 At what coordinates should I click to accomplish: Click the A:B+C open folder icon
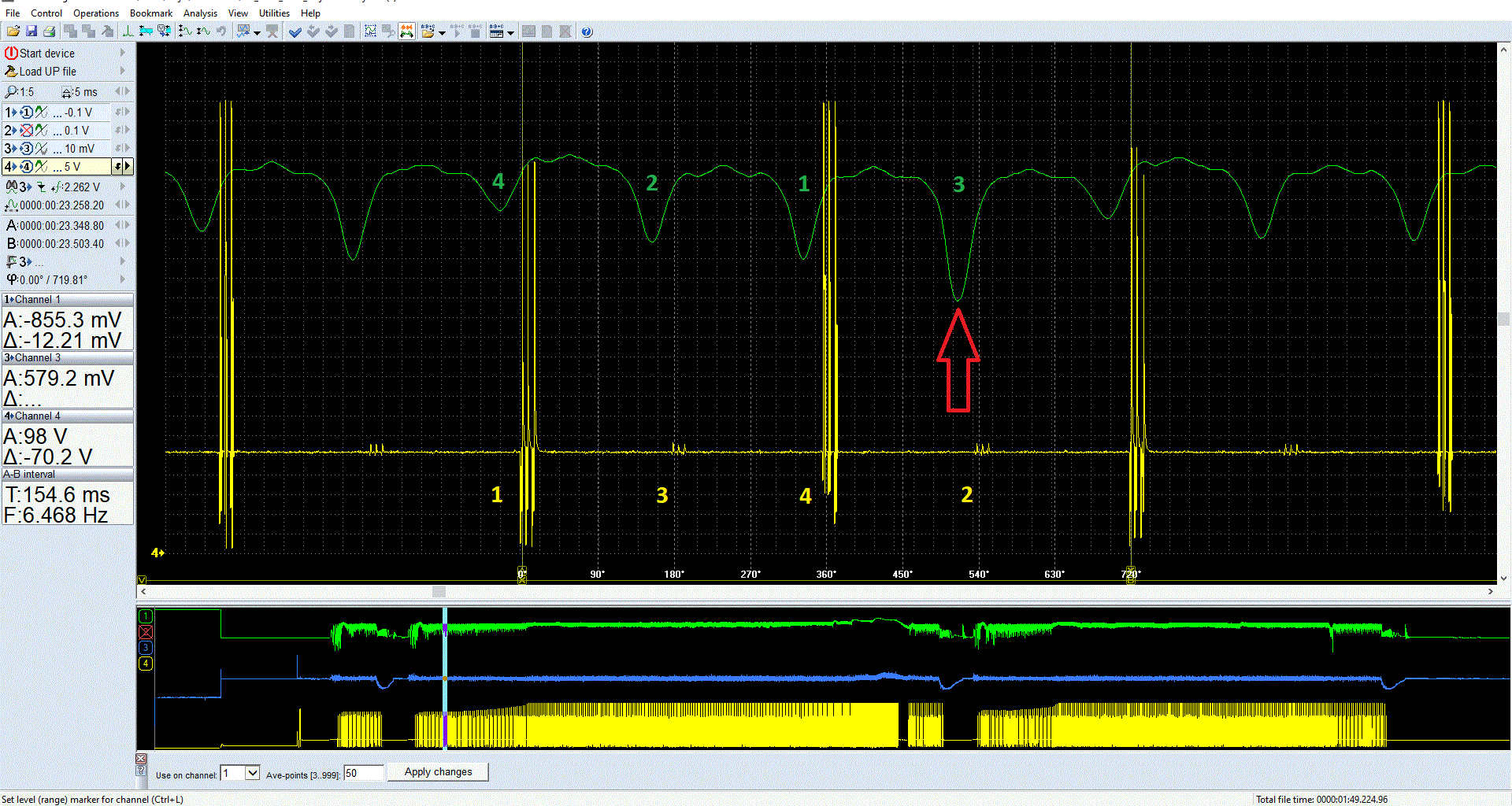(428, 31)
